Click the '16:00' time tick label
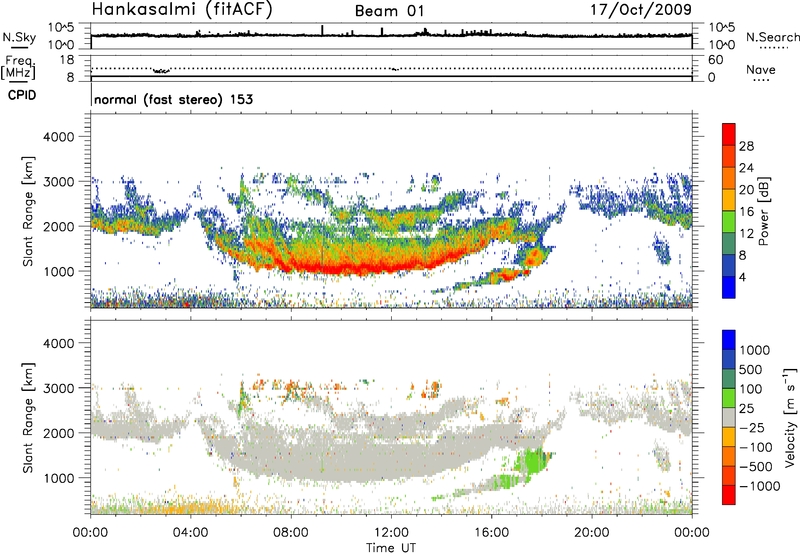The image size is (800, 554). 491,533
